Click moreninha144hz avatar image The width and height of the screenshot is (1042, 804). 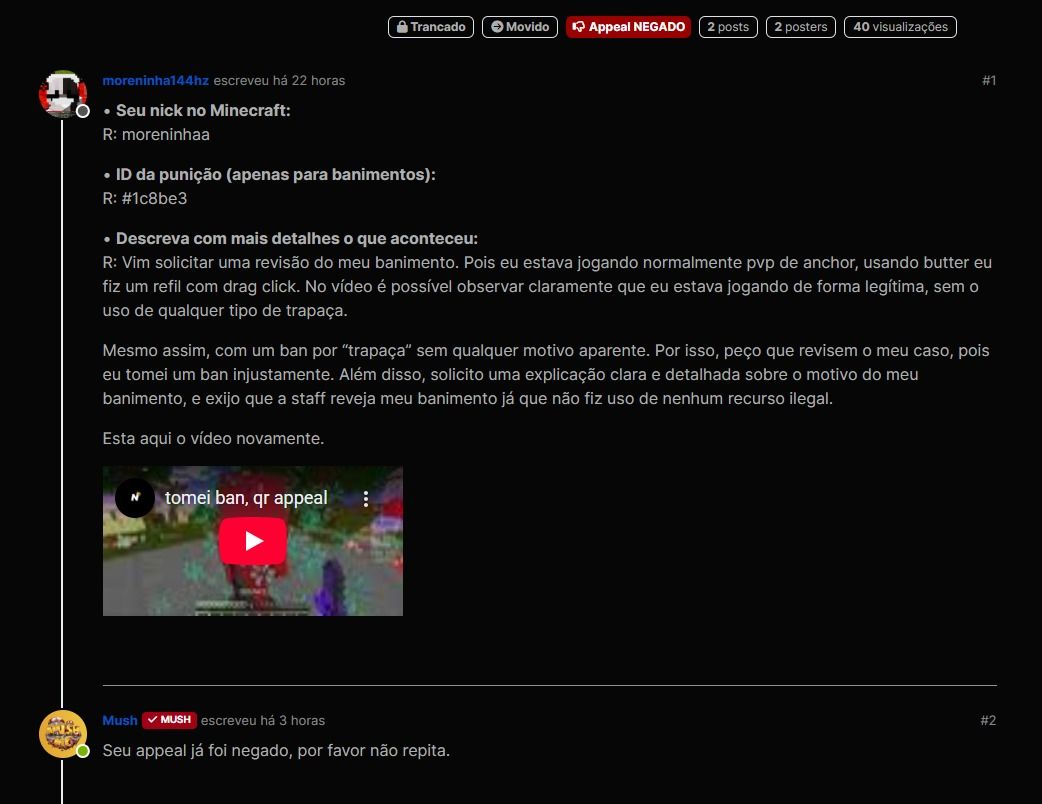click(x=63, y=94)
